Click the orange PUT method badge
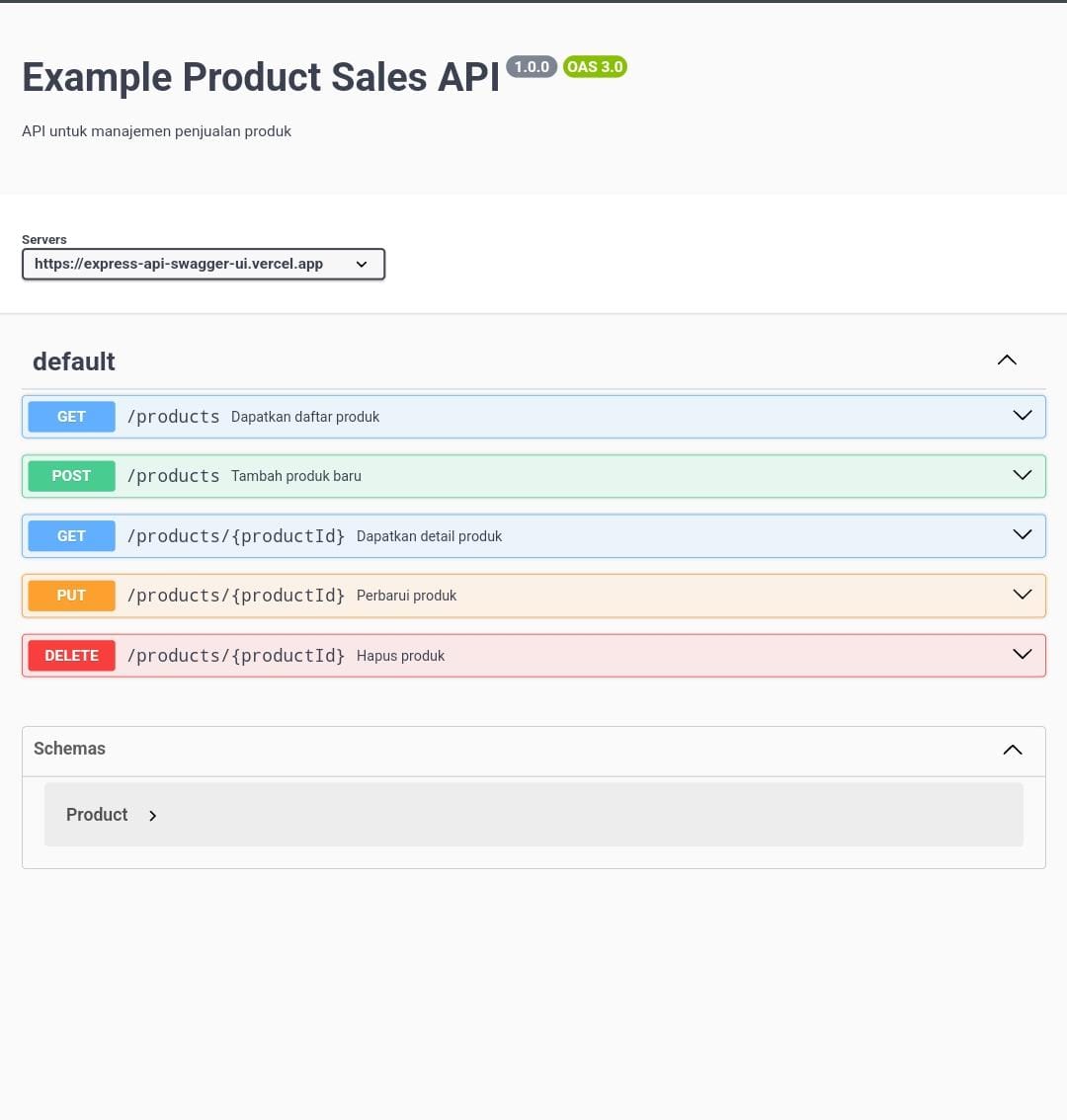Image resolution: width=1067 pixels, height=1120 pixels. click(71, 596)
